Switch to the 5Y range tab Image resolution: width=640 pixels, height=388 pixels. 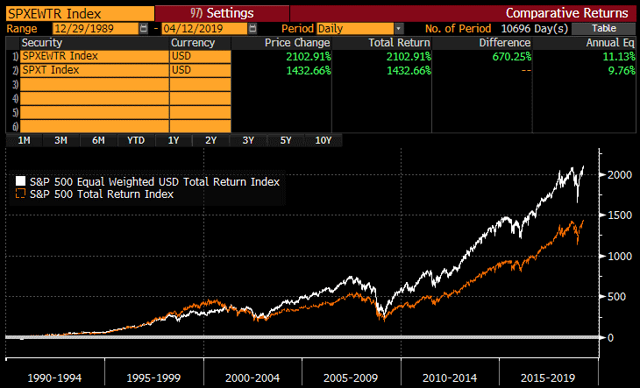285,140
